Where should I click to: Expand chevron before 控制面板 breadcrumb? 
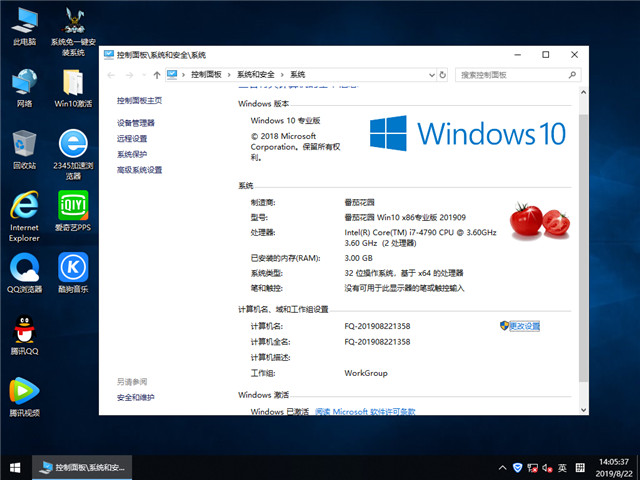pos(184,75)
